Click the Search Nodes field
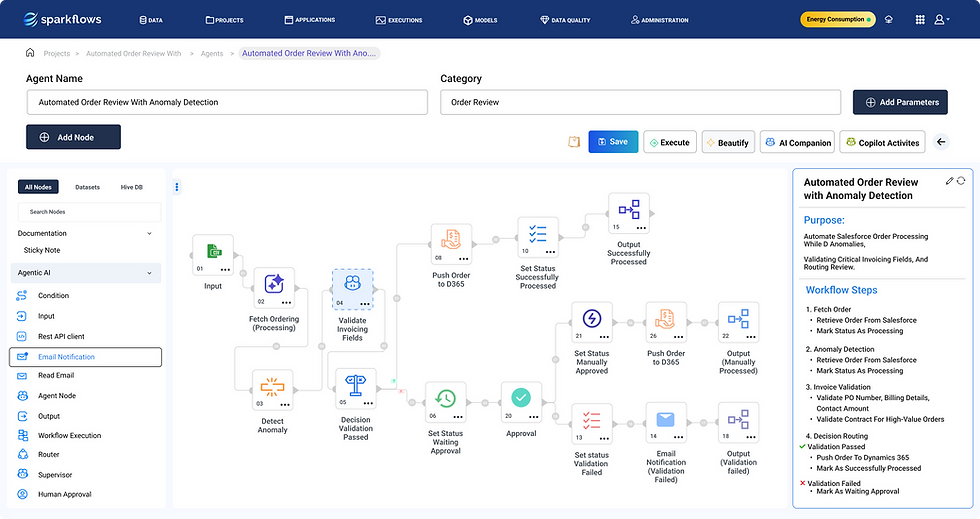This screenshot has height=519, width=980. click(89, 212)
